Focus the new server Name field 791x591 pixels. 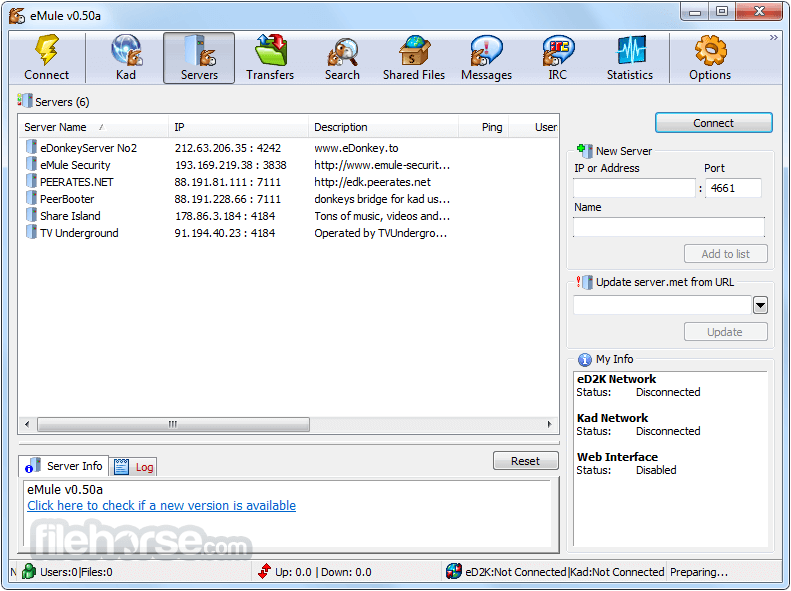point(669,227)
